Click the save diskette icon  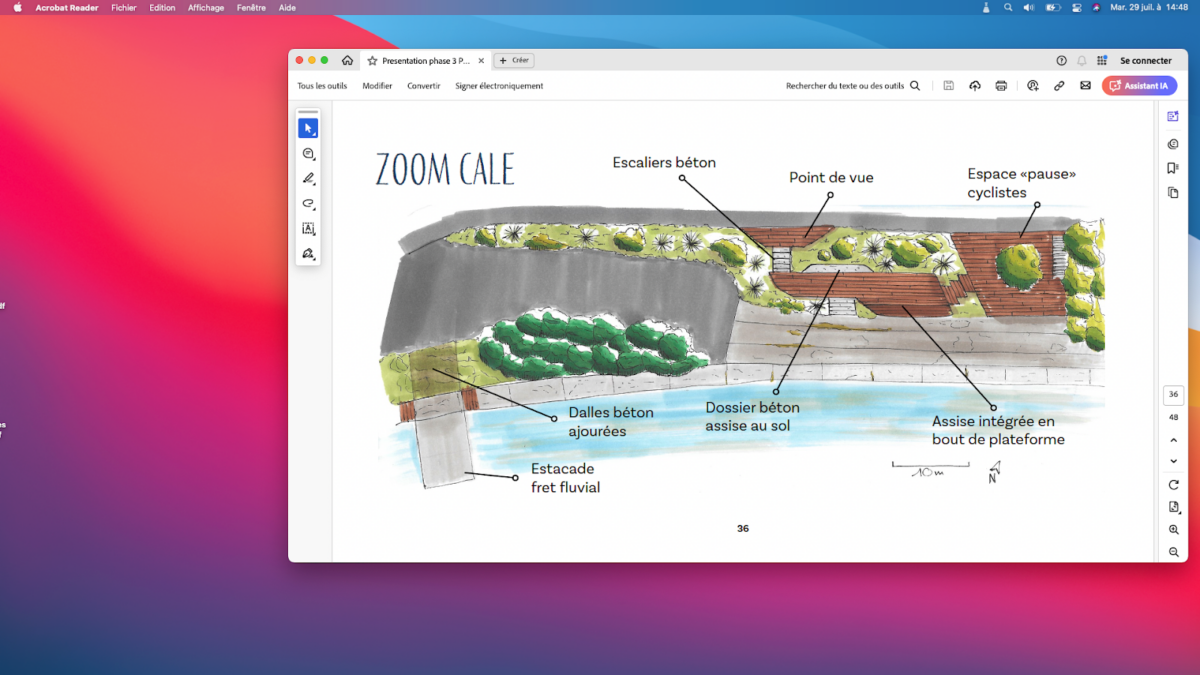[x=948, y=86]
